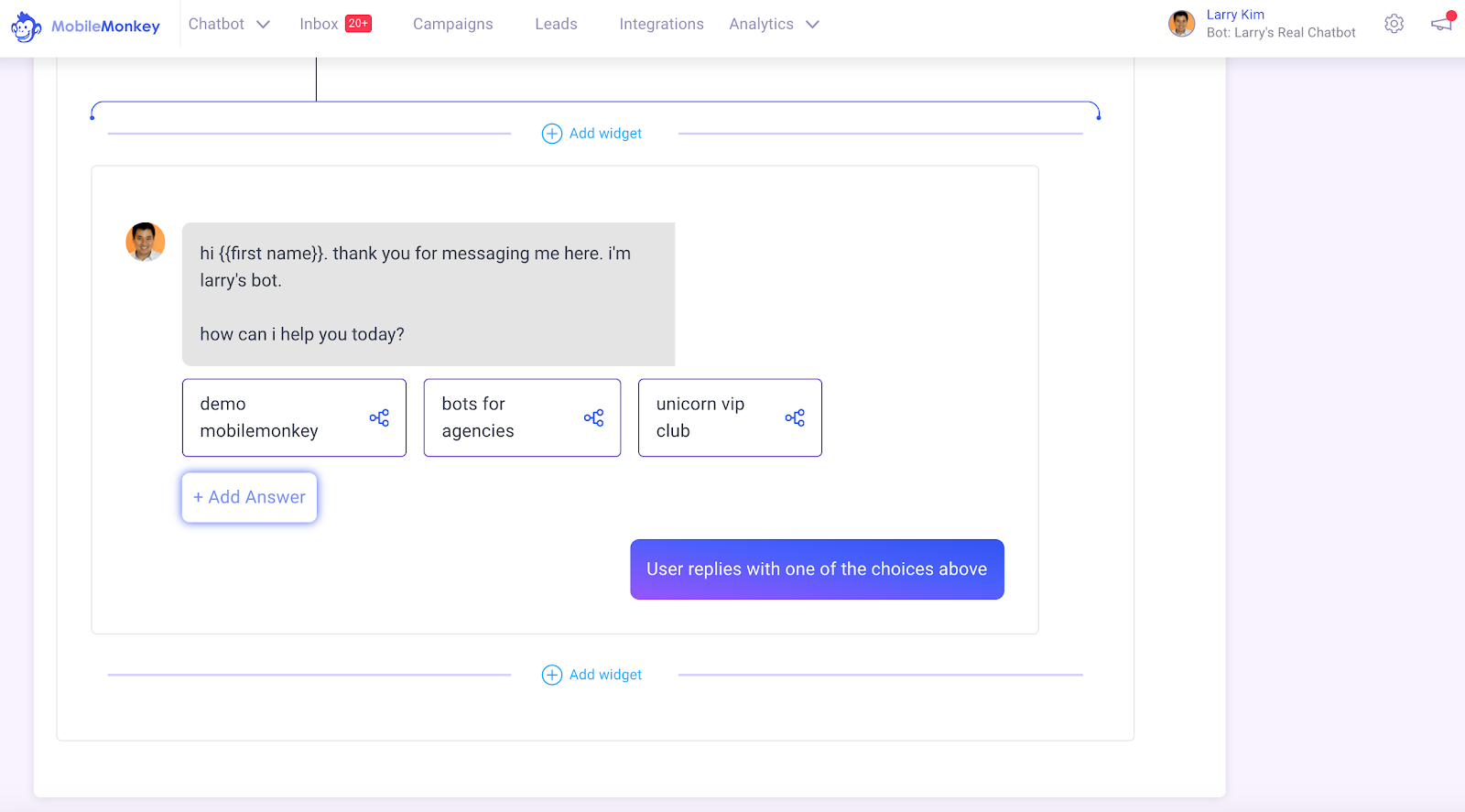The height and width of the screenshot is (812, 1465).
Task: Click the connection icon on unicorn vip club
Action: (795, 417)
